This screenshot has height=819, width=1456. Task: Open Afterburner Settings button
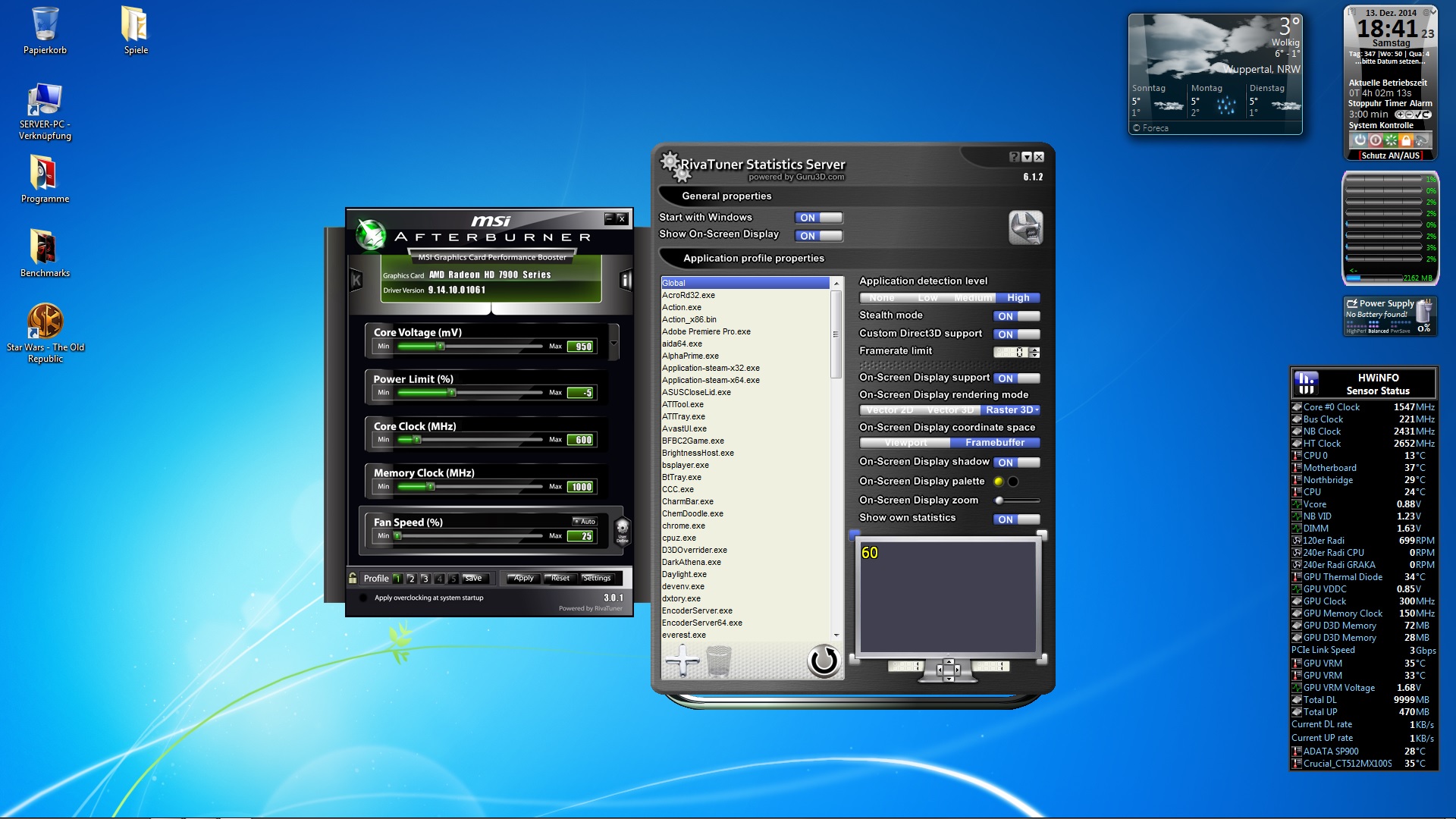click(x=597, y=578)
